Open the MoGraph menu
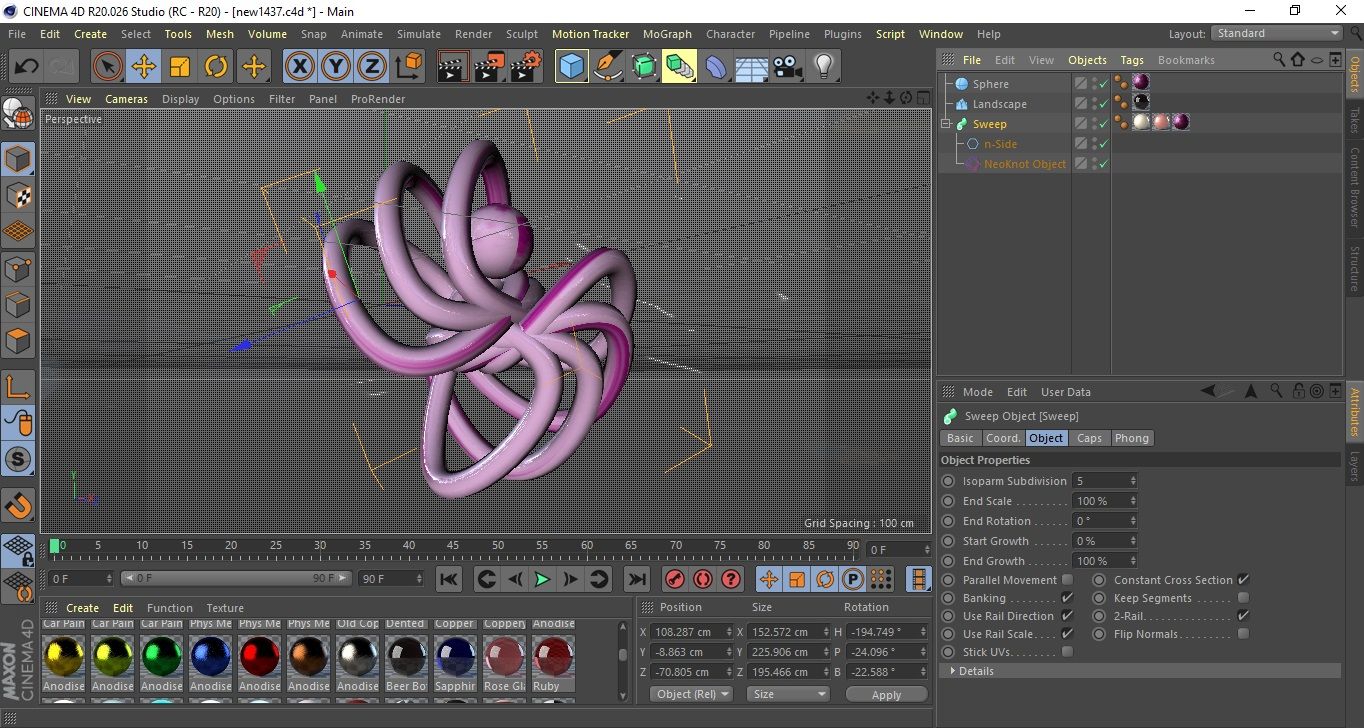Image resolution: width=1364 pixels, height=728 pixels. click(667, 34)
